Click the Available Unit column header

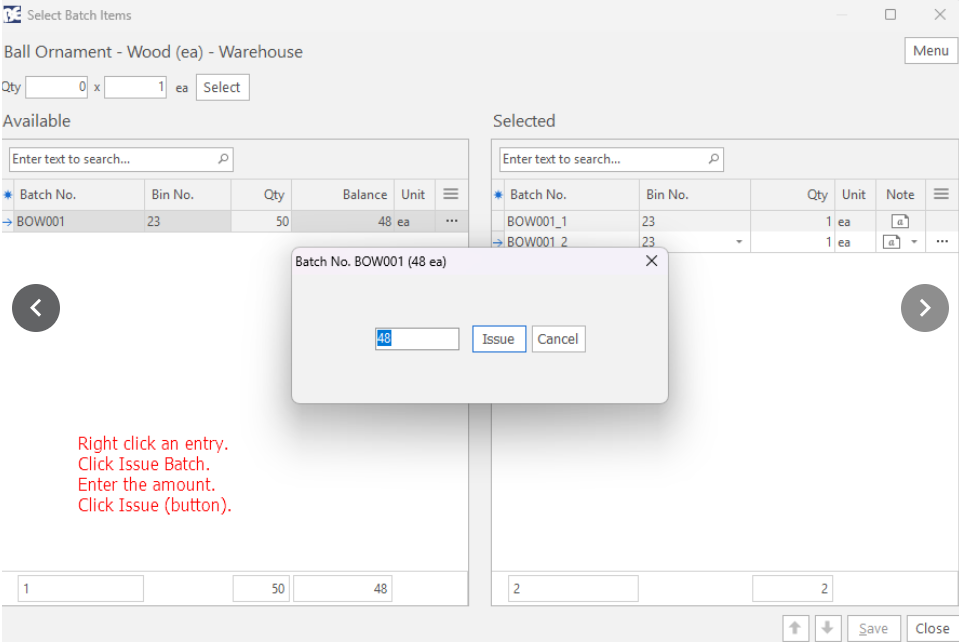click(414, 194)
